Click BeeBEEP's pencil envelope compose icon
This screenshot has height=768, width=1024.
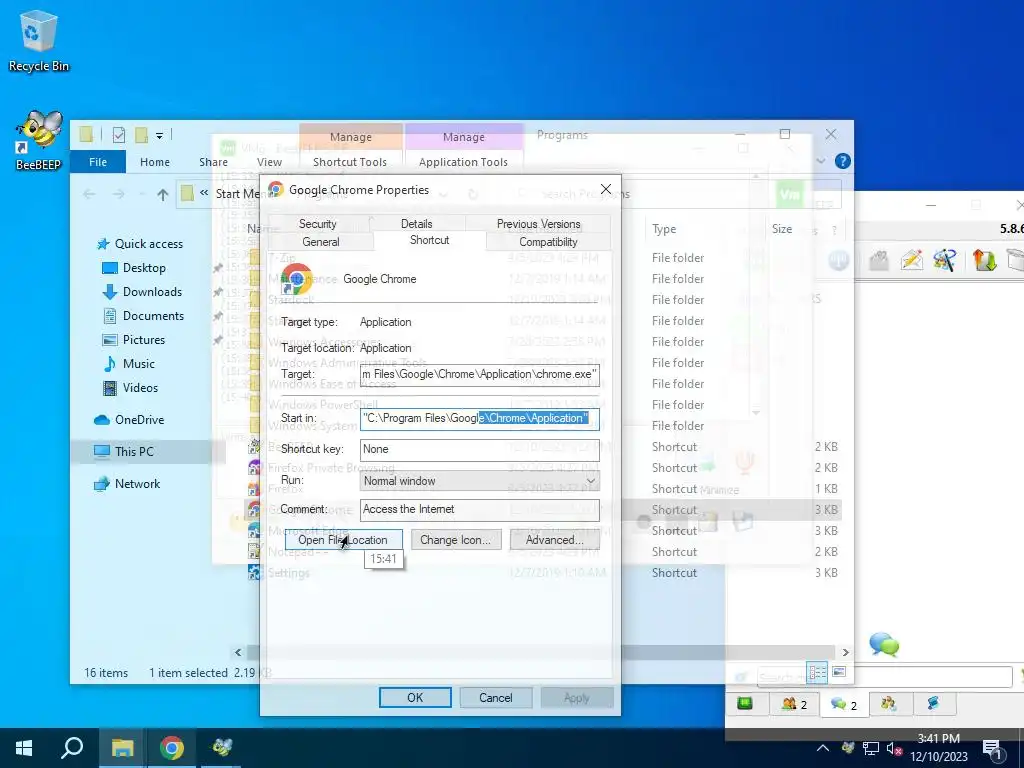click(x=911, y=260)
